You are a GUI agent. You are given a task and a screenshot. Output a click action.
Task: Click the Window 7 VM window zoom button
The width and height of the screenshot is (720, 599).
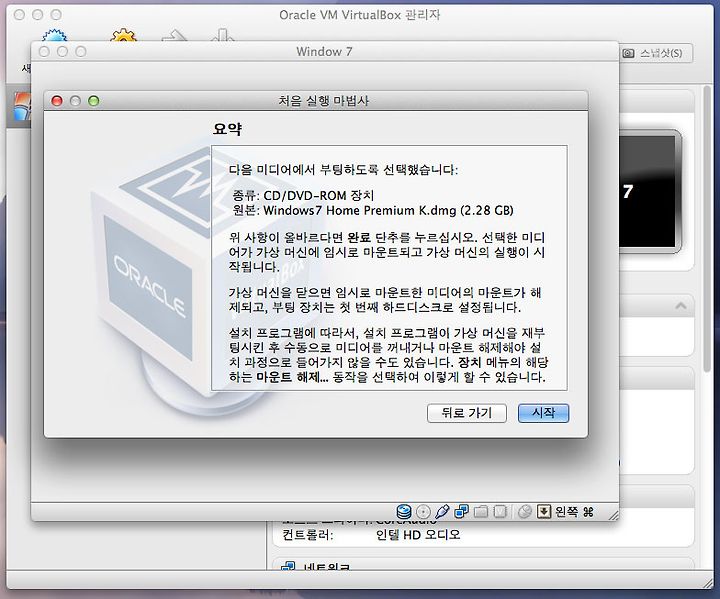pos(81,51)
